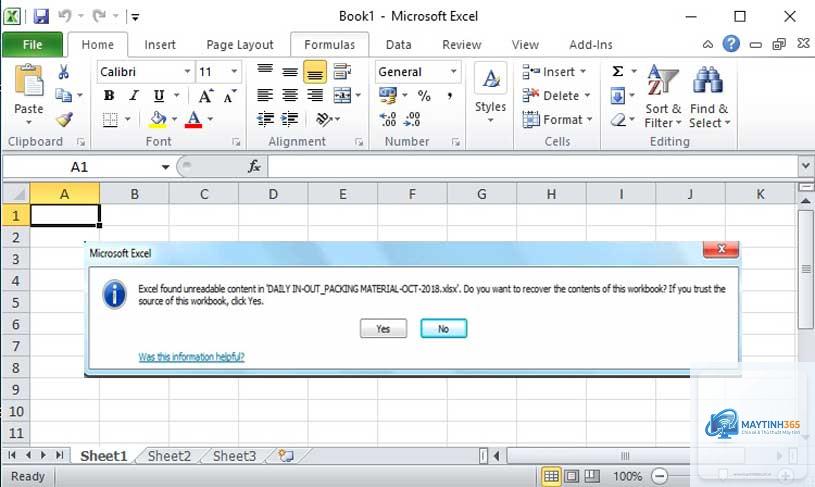Open the Font size dropdown

pos(234,72)
